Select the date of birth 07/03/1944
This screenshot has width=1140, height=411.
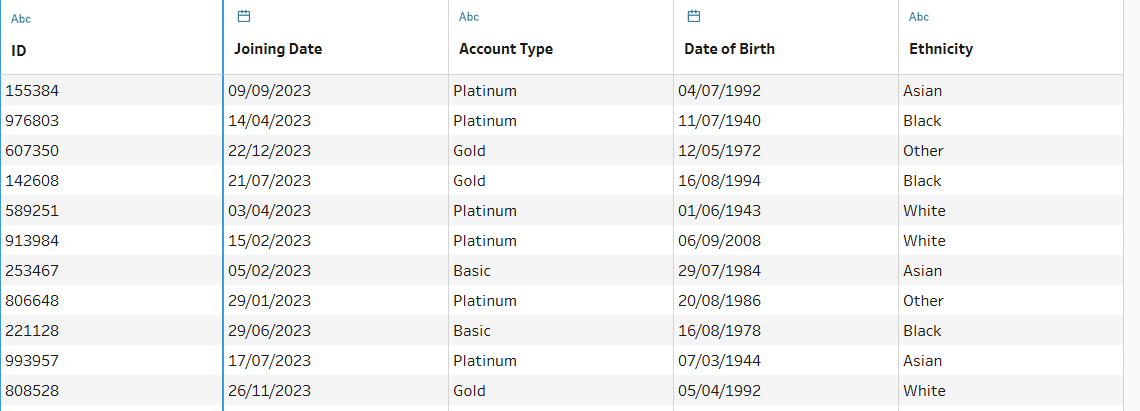click(x=719, y=361)
